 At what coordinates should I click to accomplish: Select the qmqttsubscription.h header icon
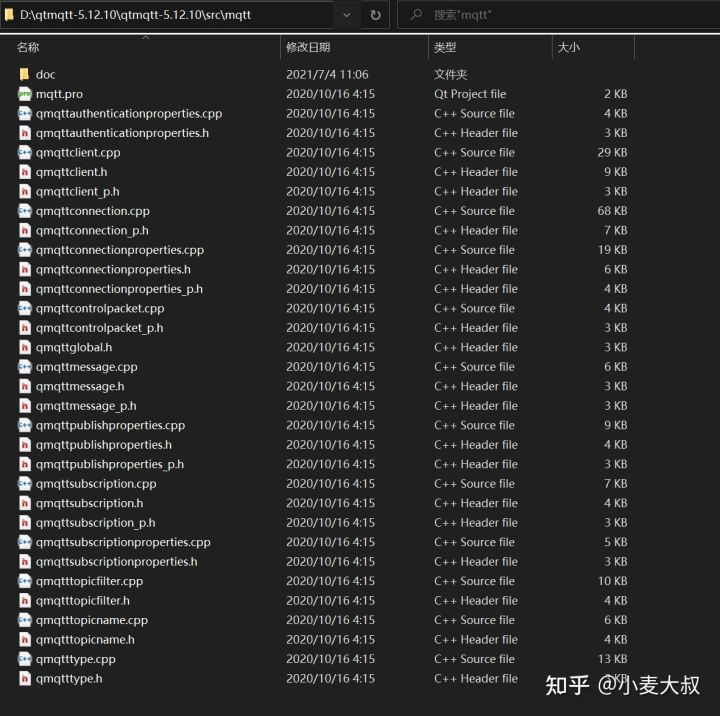click(x=24, y=503)
